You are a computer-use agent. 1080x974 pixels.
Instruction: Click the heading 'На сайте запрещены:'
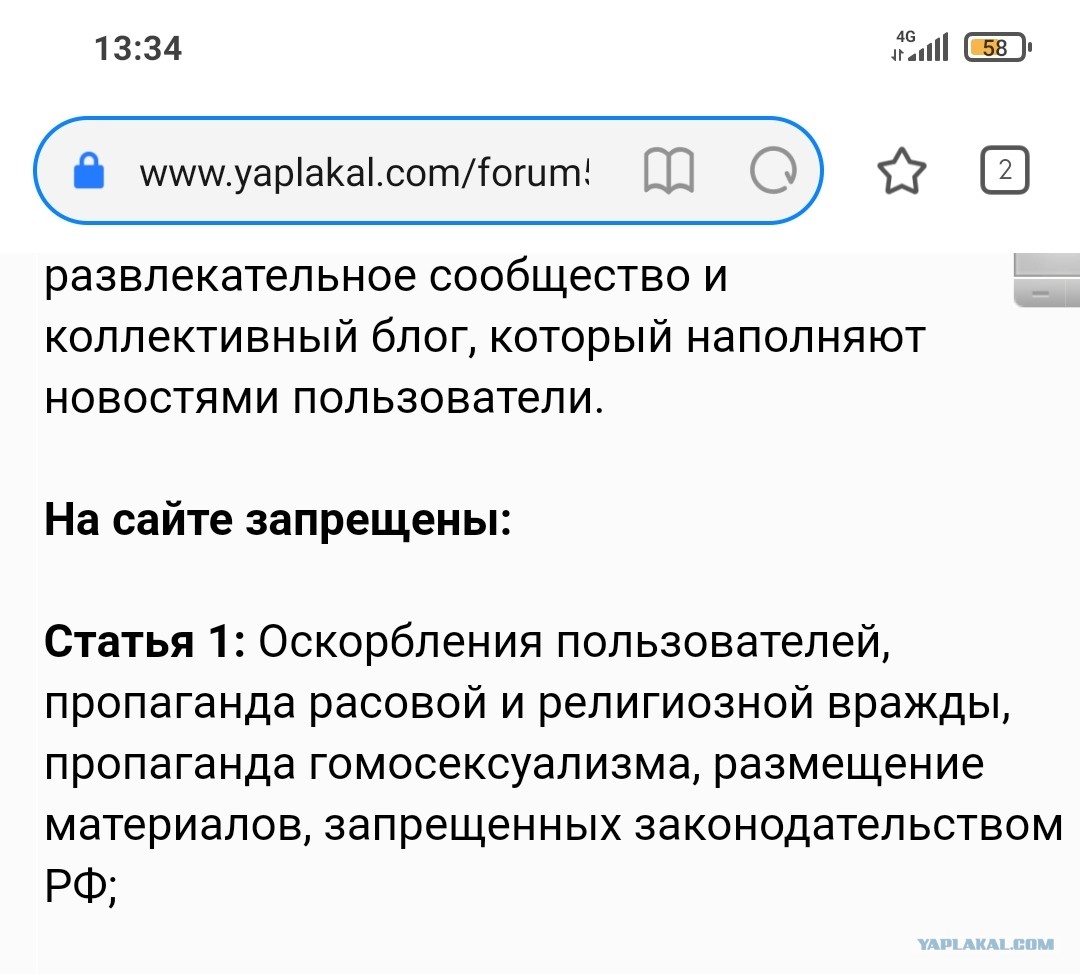[x=278, y=519]
